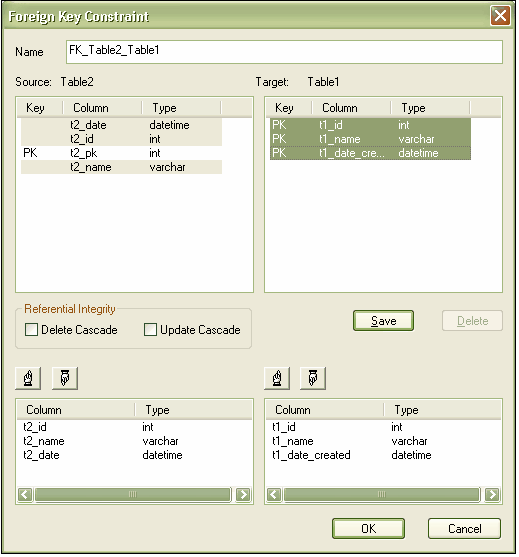Sort target list by Key header
The width and height of the screenshot is (519, 557).
[x=289, y=108]
